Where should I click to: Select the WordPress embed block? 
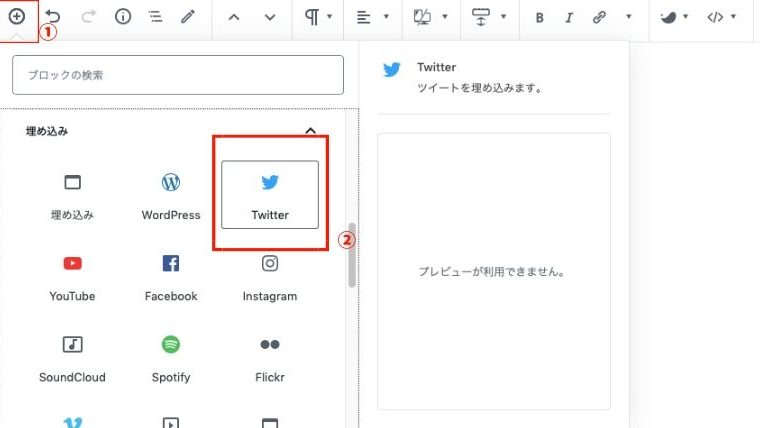[171, 195]
